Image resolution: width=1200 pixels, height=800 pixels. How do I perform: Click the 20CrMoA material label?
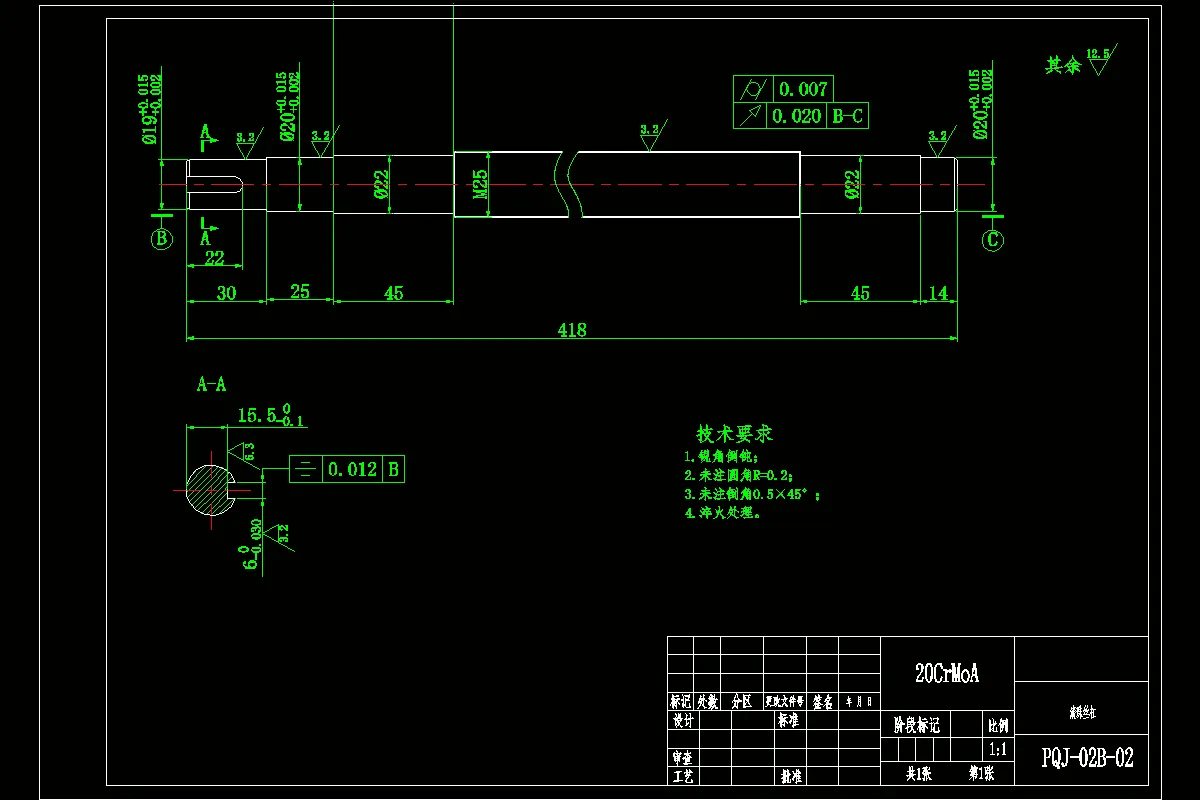point(947,674)
